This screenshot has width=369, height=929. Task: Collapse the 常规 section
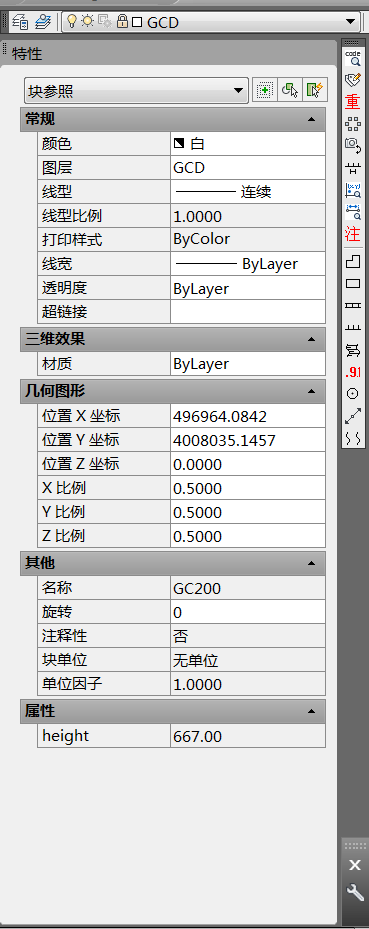coord(311,119)
